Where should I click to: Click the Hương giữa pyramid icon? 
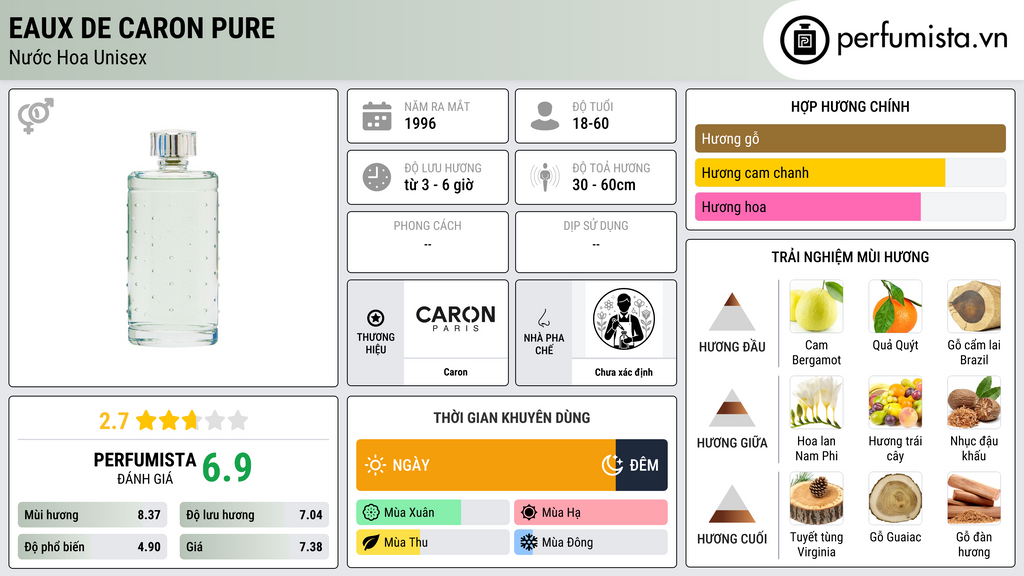pos(732,408)
